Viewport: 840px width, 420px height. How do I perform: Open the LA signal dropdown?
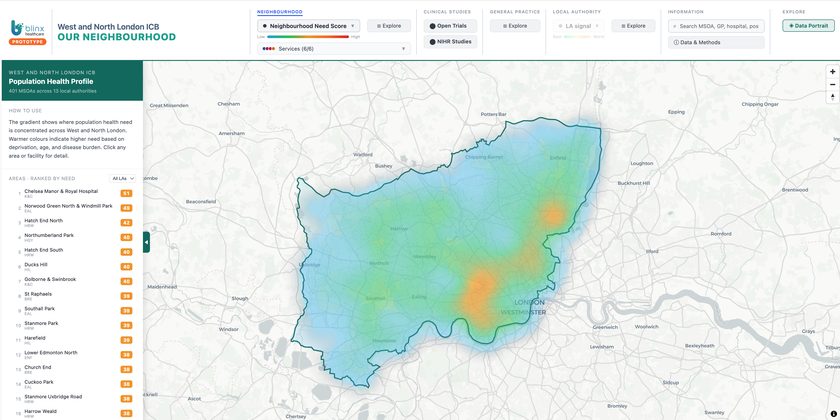pyautogui.click(x=578, y=26)
